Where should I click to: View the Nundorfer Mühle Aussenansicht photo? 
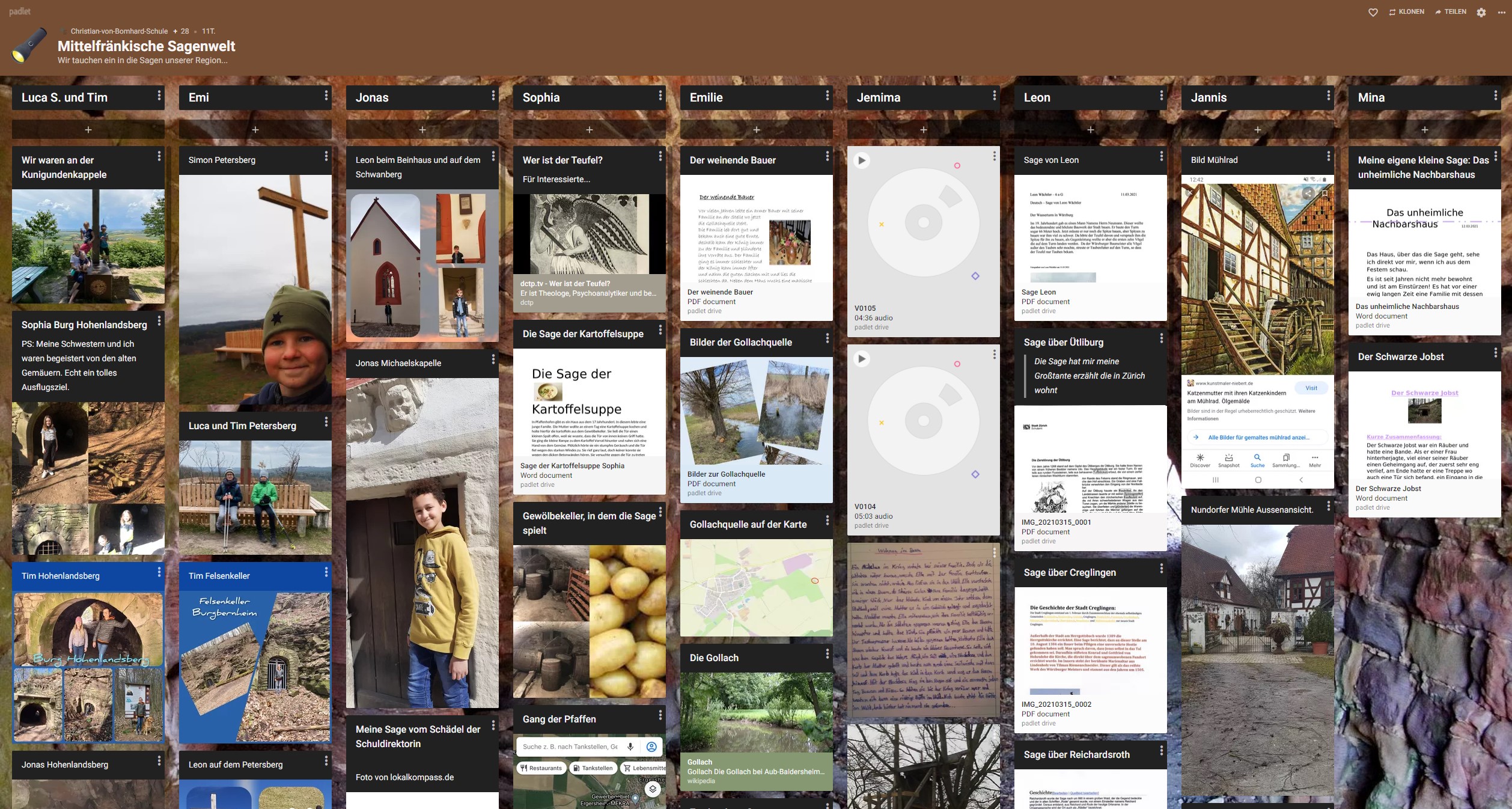tap(1258, 661)
